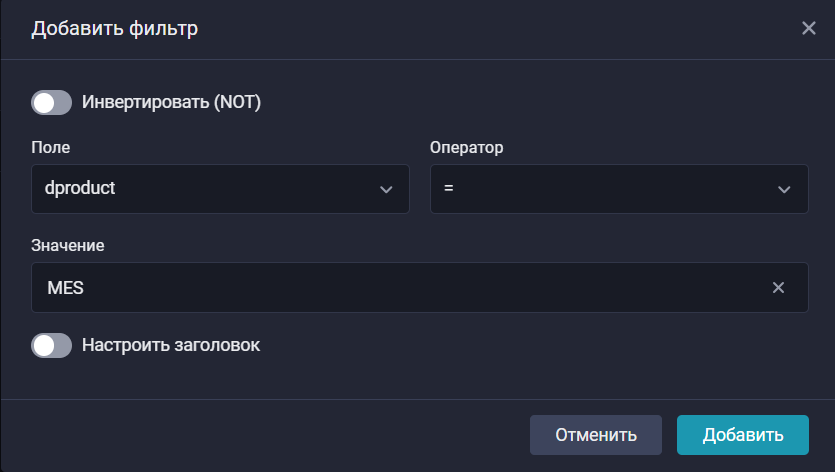Screen dimensions: 835x472
Task: Open the Поле dropdown showing dproduct
Action: pyautogui.click(x=220, y=189)
